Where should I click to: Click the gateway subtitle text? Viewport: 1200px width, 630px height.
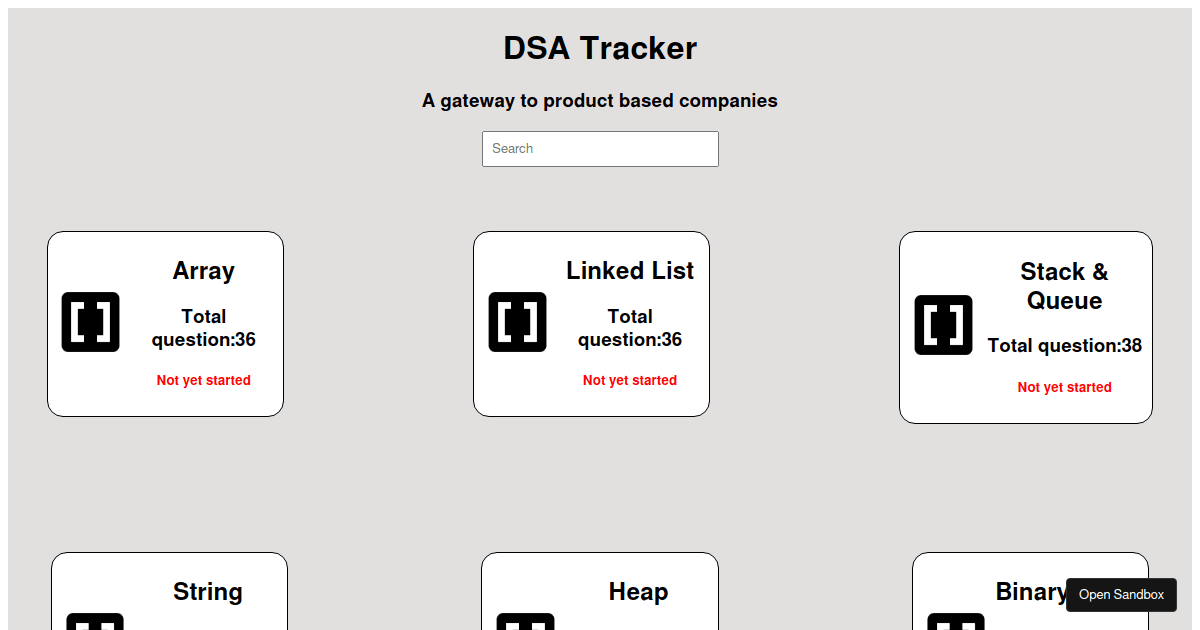pyautogui.click(x=600, y=100)
